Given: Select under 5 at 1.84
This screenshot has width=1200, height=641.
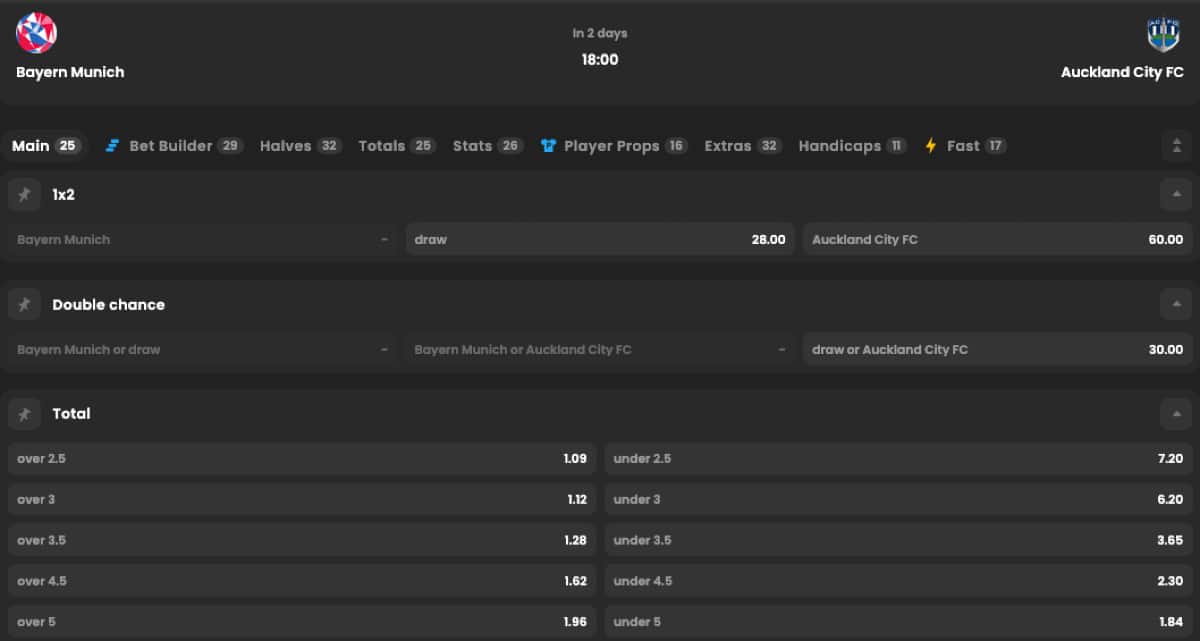Looking at the screenshot, I should pyautogui.click(x=898, y=622).
